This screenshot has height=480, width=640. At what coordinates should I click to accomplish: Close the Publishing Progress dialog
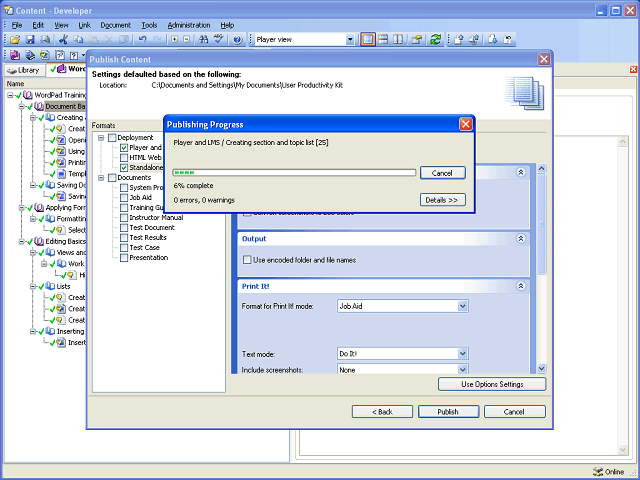click(x=466, y=124)
